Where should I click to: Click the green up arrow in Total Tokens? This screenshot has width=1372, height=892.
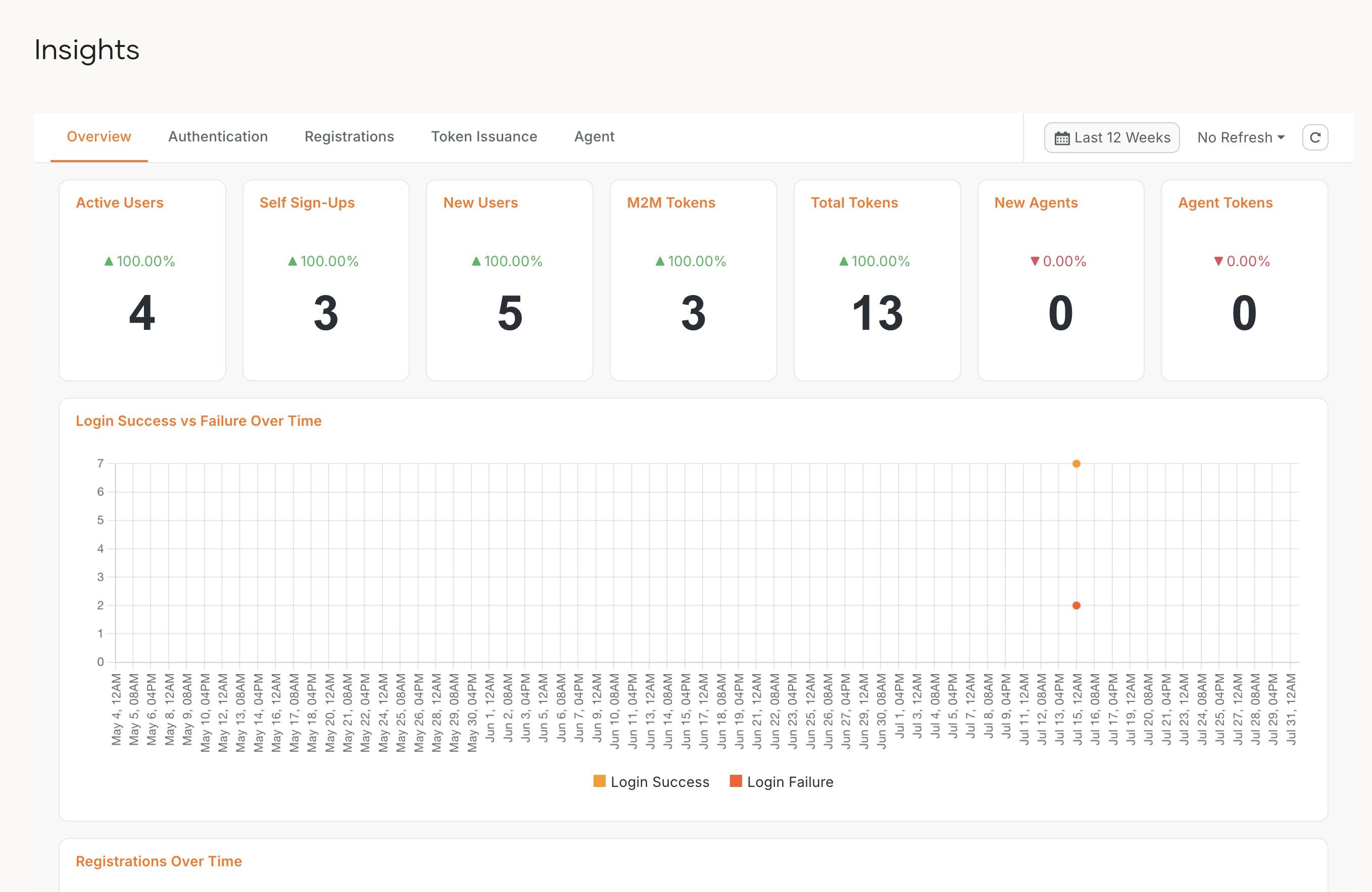pos(844,262)
